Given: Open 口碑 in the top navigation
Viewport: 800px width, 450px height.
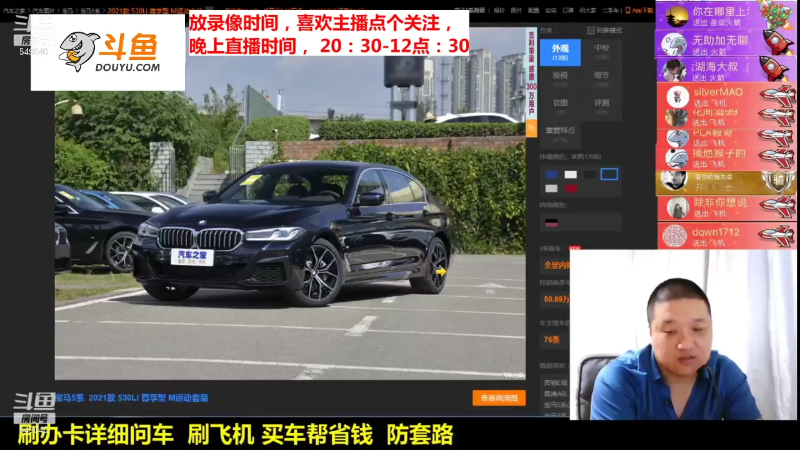Looking at the screenshot, I should (x=568, y=10).
